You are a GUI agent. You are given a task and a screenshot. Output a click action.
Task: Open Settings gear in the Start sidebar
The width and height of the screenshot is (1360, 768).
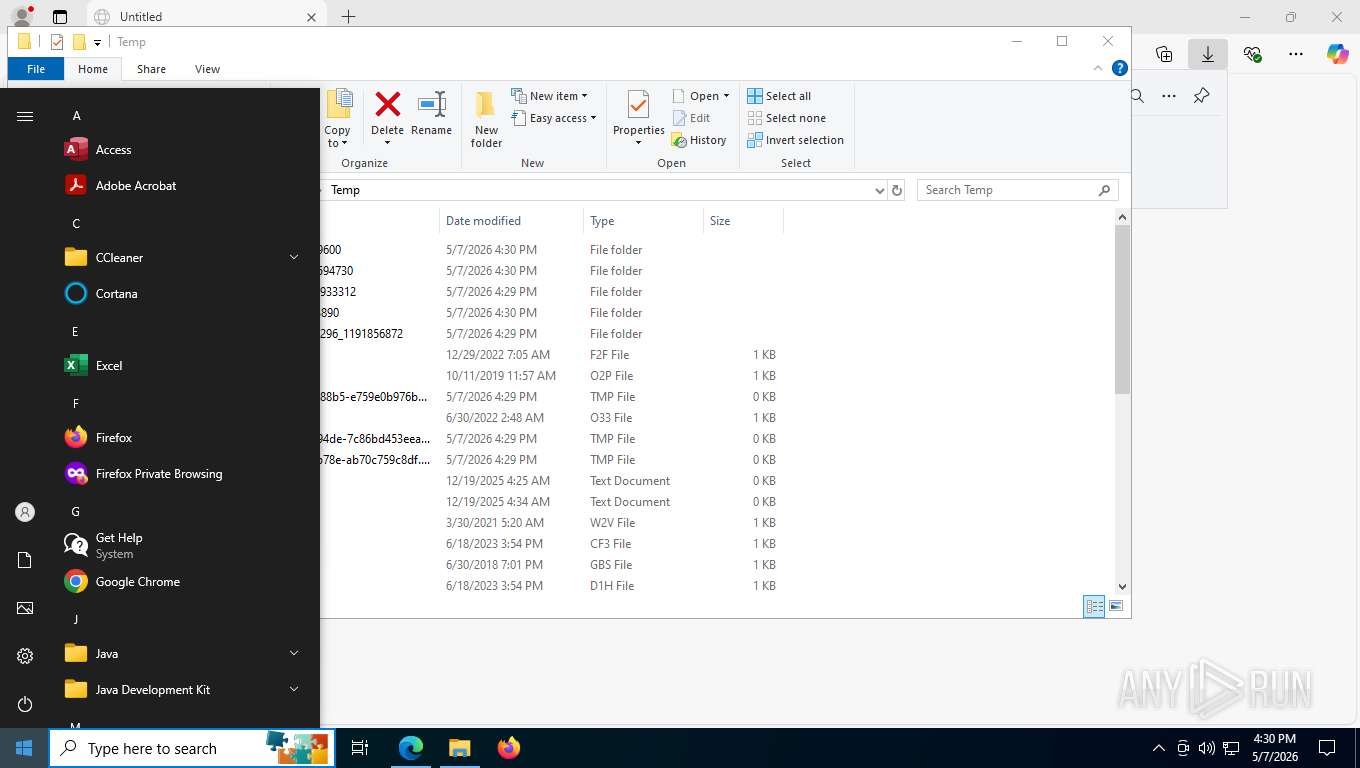[x=25, y=656]
